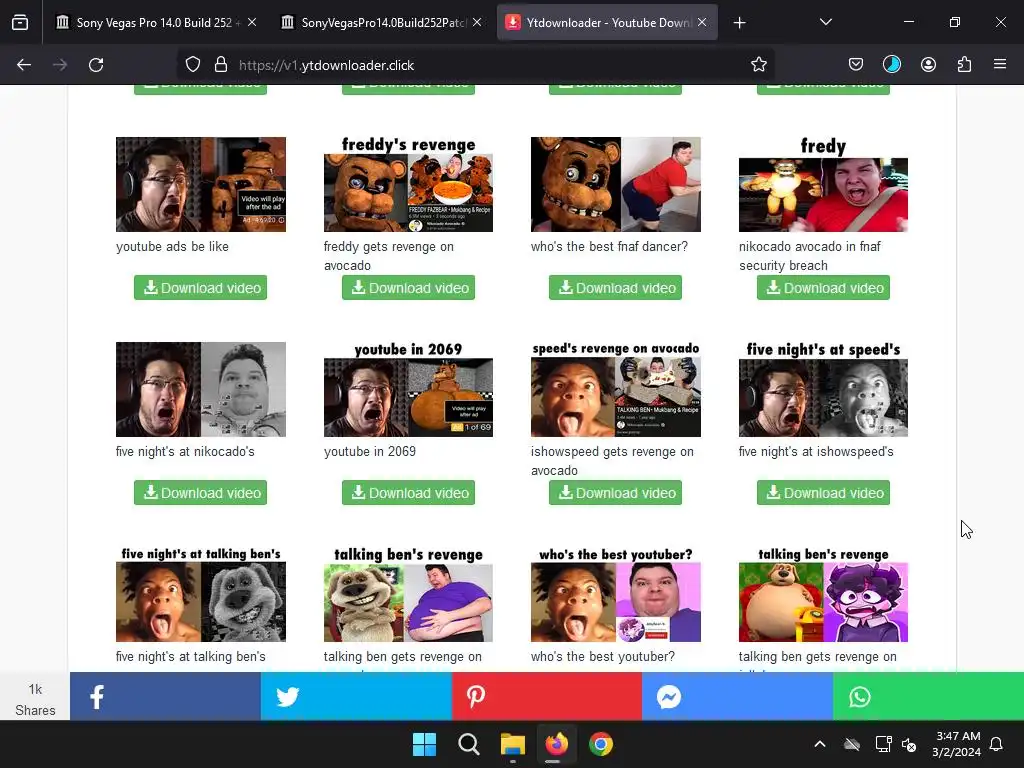Open 'youtube ads be like' thumbnail
This screenshot has width=1024, height=768.
click(x=200, y=184)
